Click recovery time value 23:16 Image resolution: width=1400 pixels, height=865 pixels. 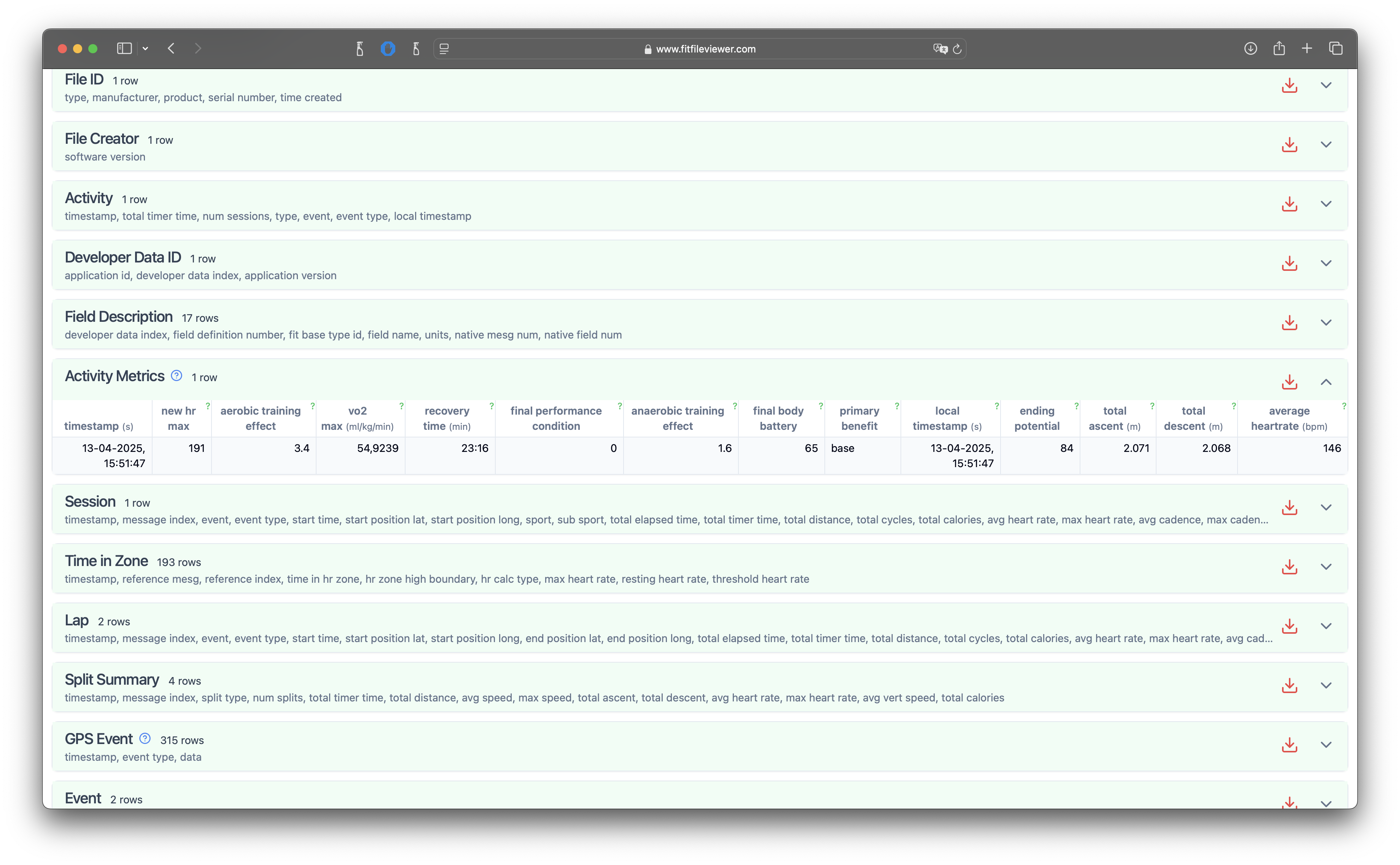[x=475, y=448]
